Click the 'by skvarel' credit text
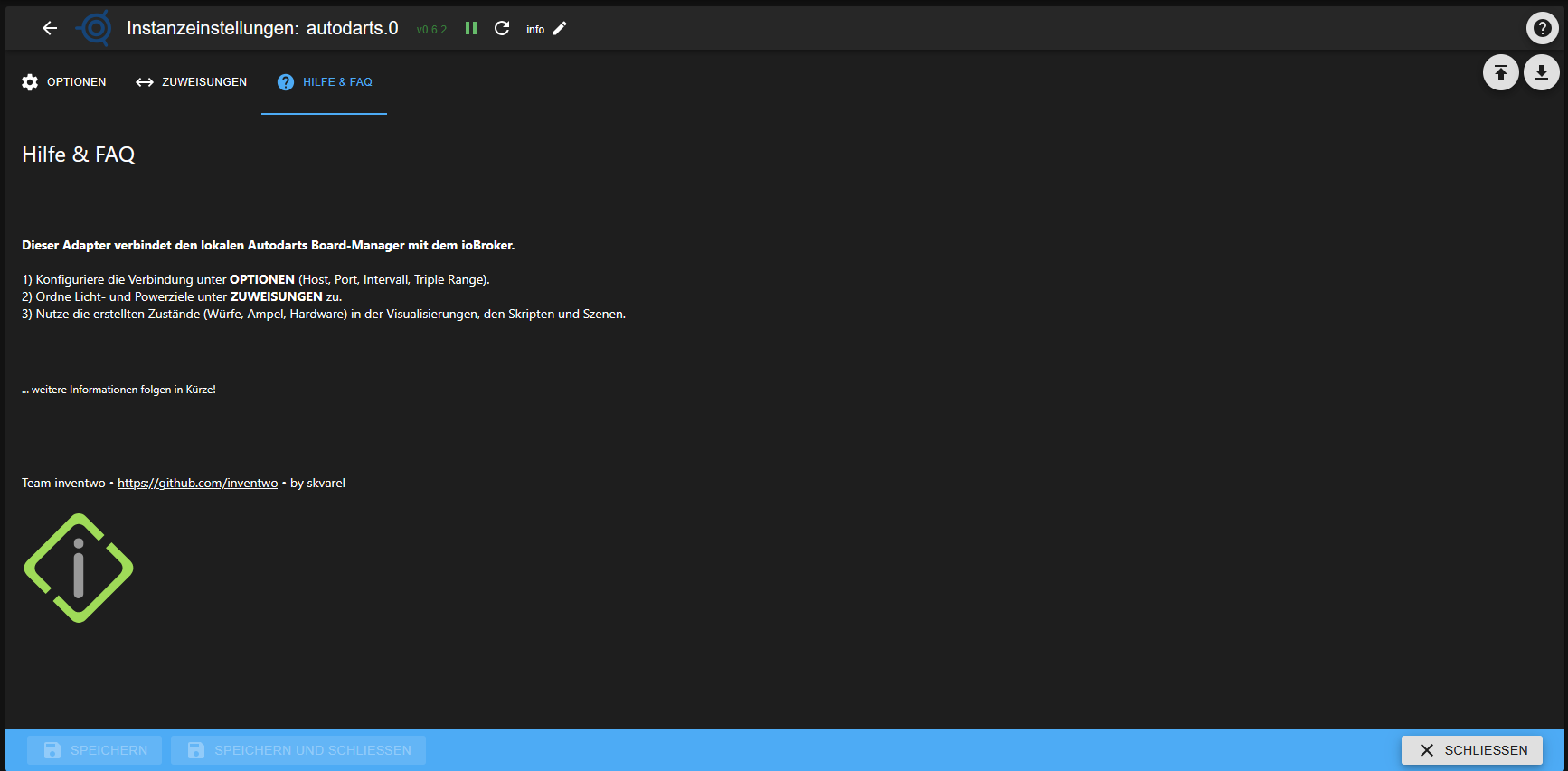Viewport: 1568px width, 771px height. [x=317, y=484]
